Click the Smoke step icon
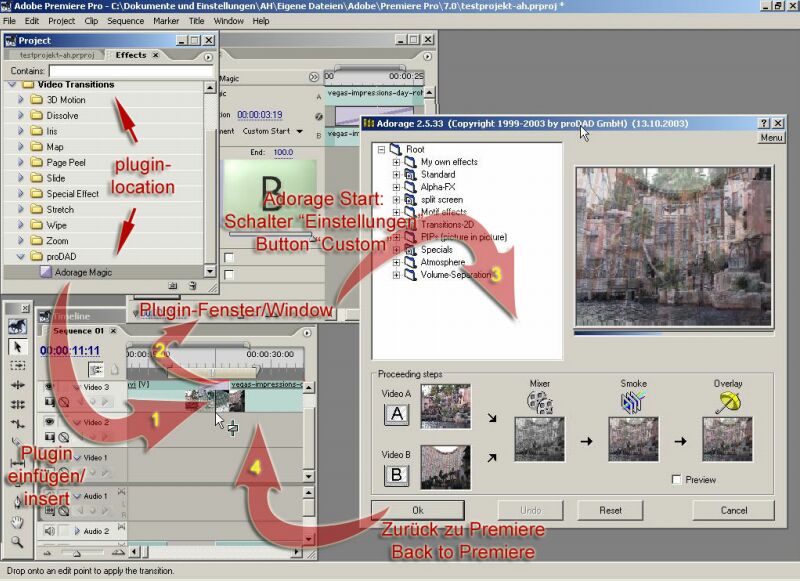This screenshot has height=581, width=800. pos(633,401)
